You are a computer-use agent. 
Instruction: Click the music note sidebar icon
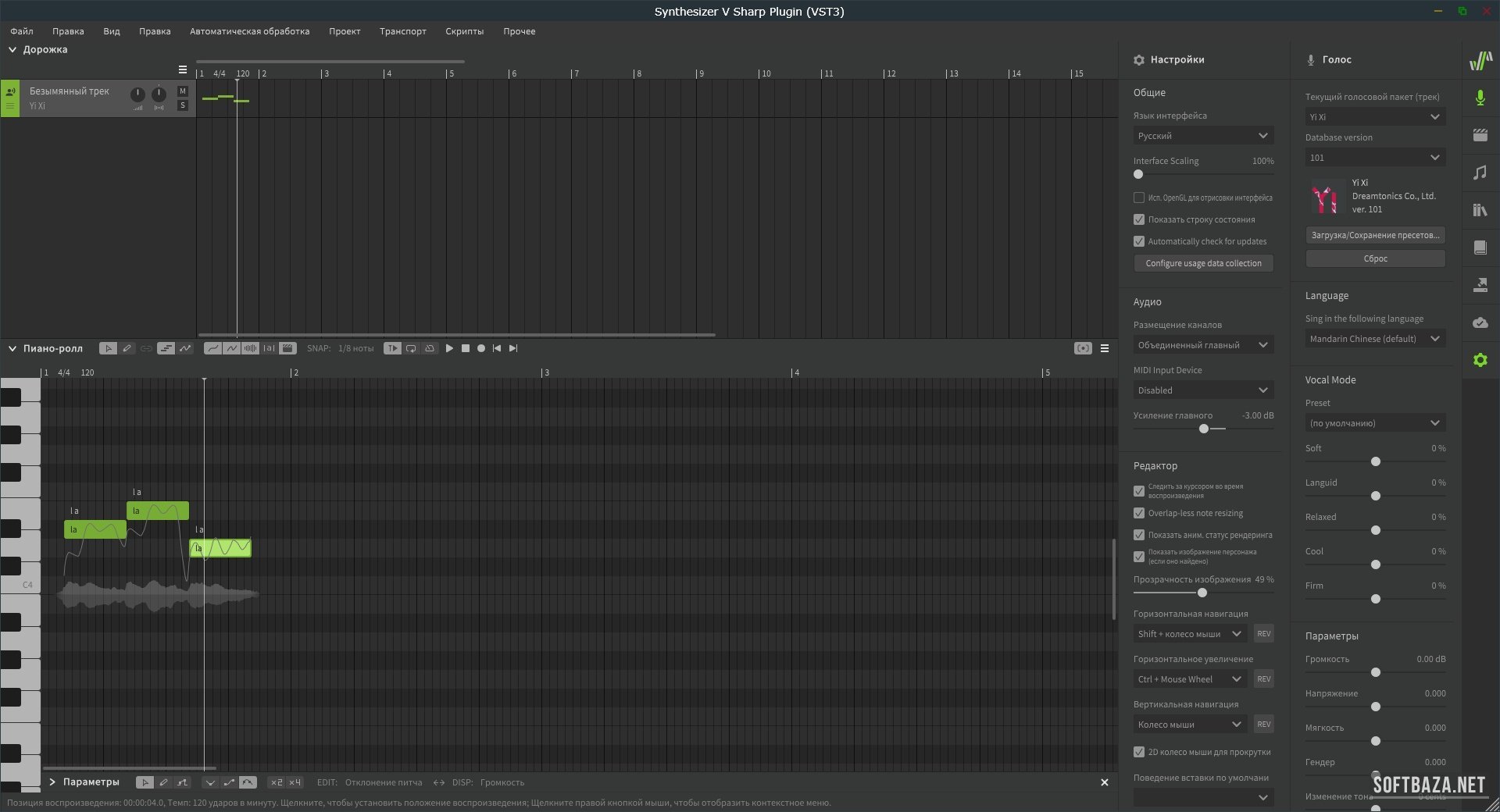(x=1480, y=173)
